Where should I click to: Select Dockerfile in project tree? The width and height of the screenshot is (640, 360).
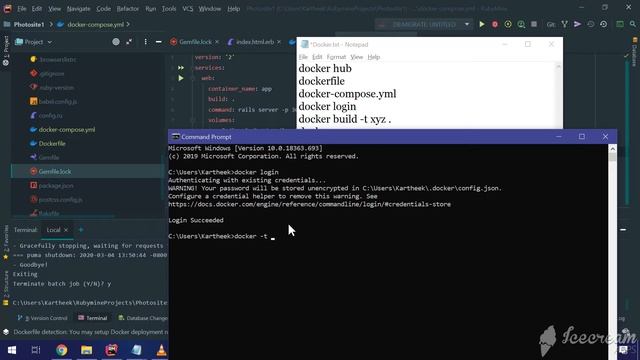(52, 144)
